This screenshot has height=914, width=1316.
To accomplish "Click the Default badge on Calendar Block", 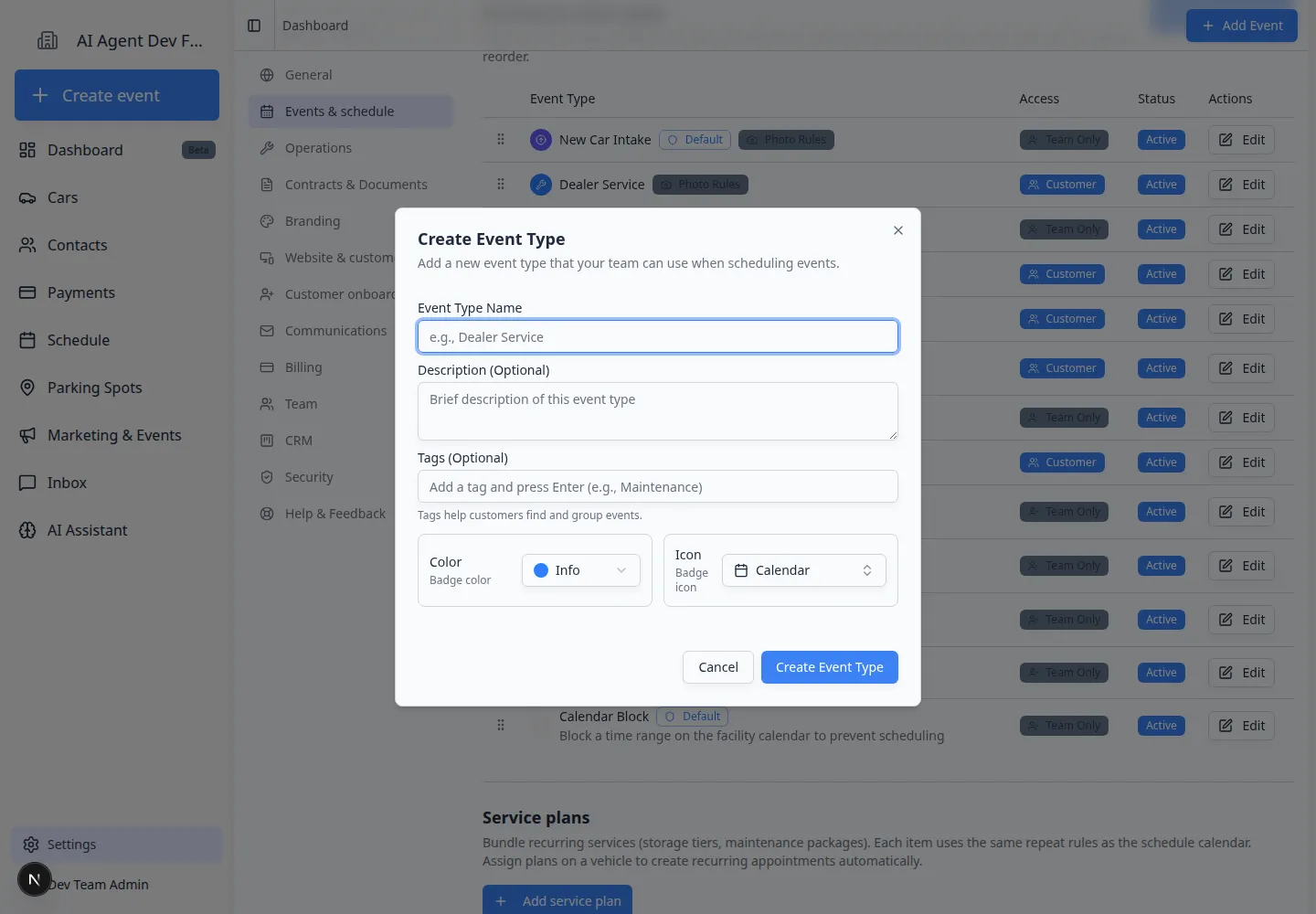I will (692, 717).
